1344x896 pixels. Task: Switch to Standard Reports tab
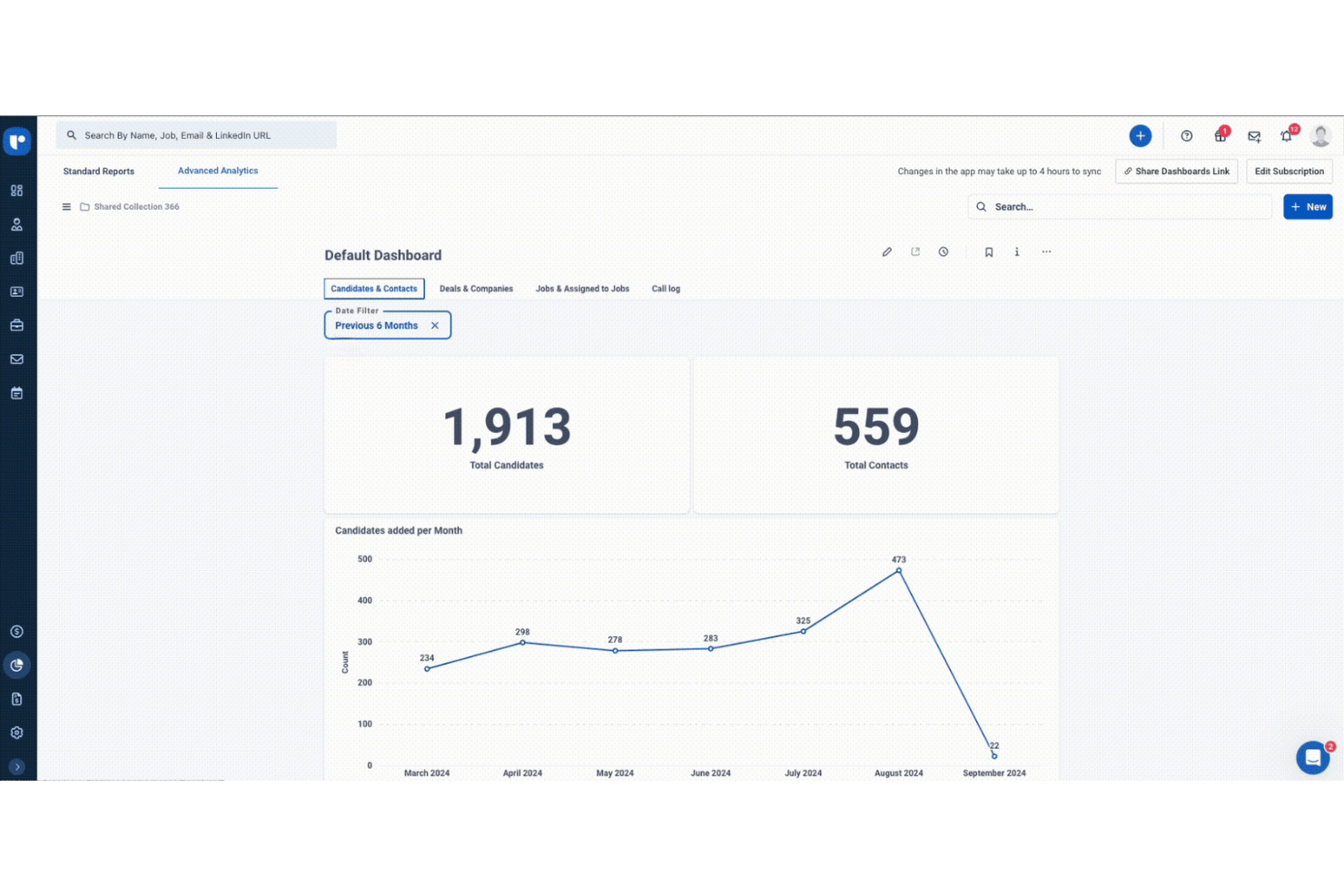point(98,172)
